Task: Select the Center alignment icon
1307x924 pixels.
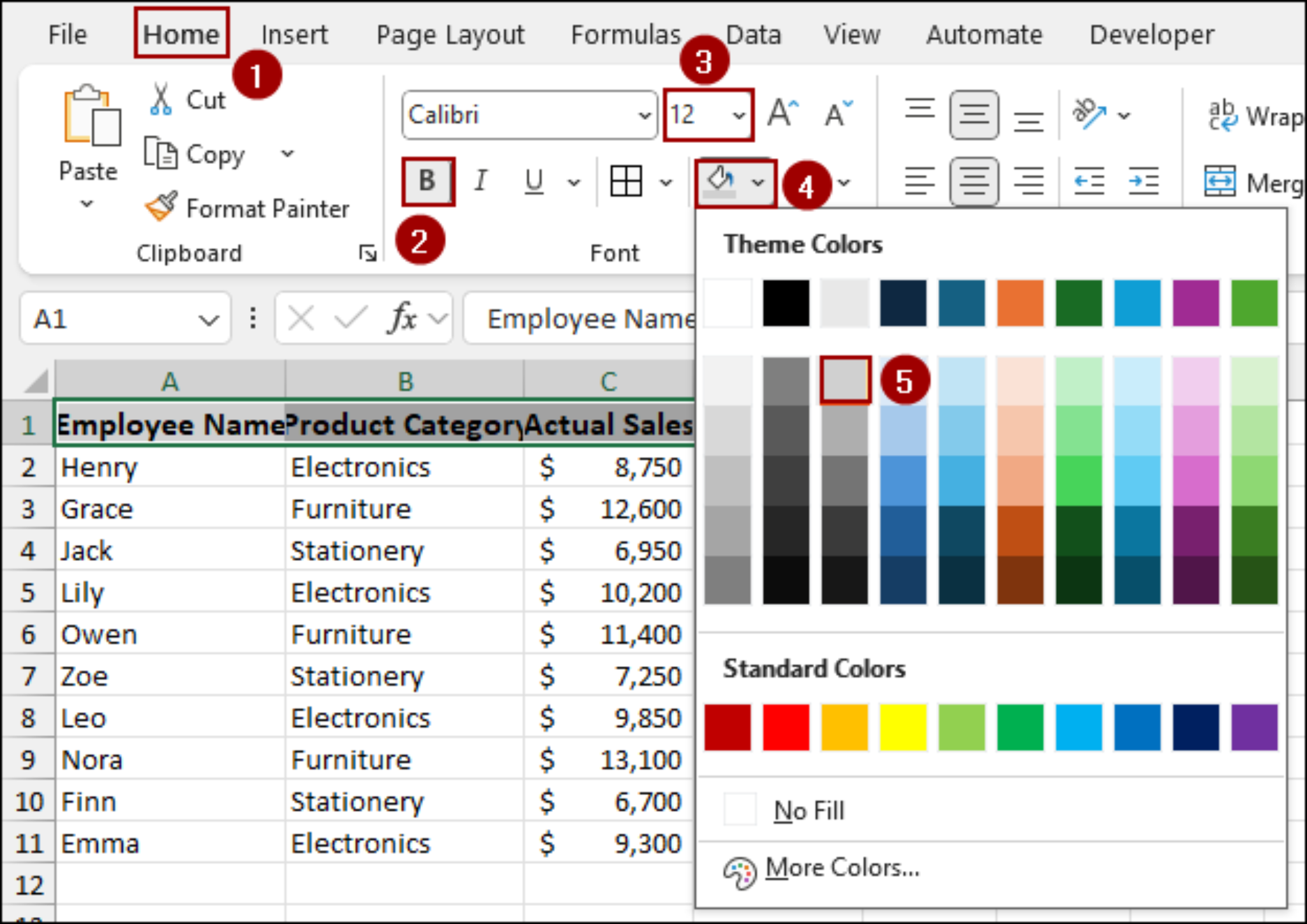Action: click(973, 181)
